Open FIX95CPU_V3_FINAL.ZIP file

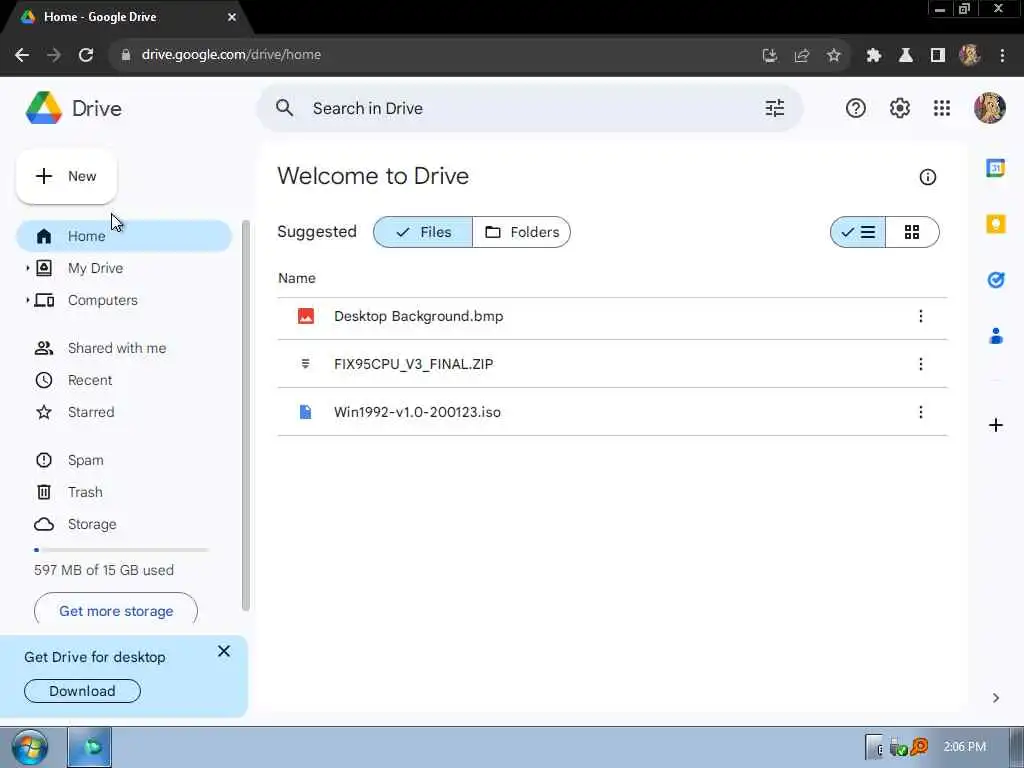[x=612, y=364]
